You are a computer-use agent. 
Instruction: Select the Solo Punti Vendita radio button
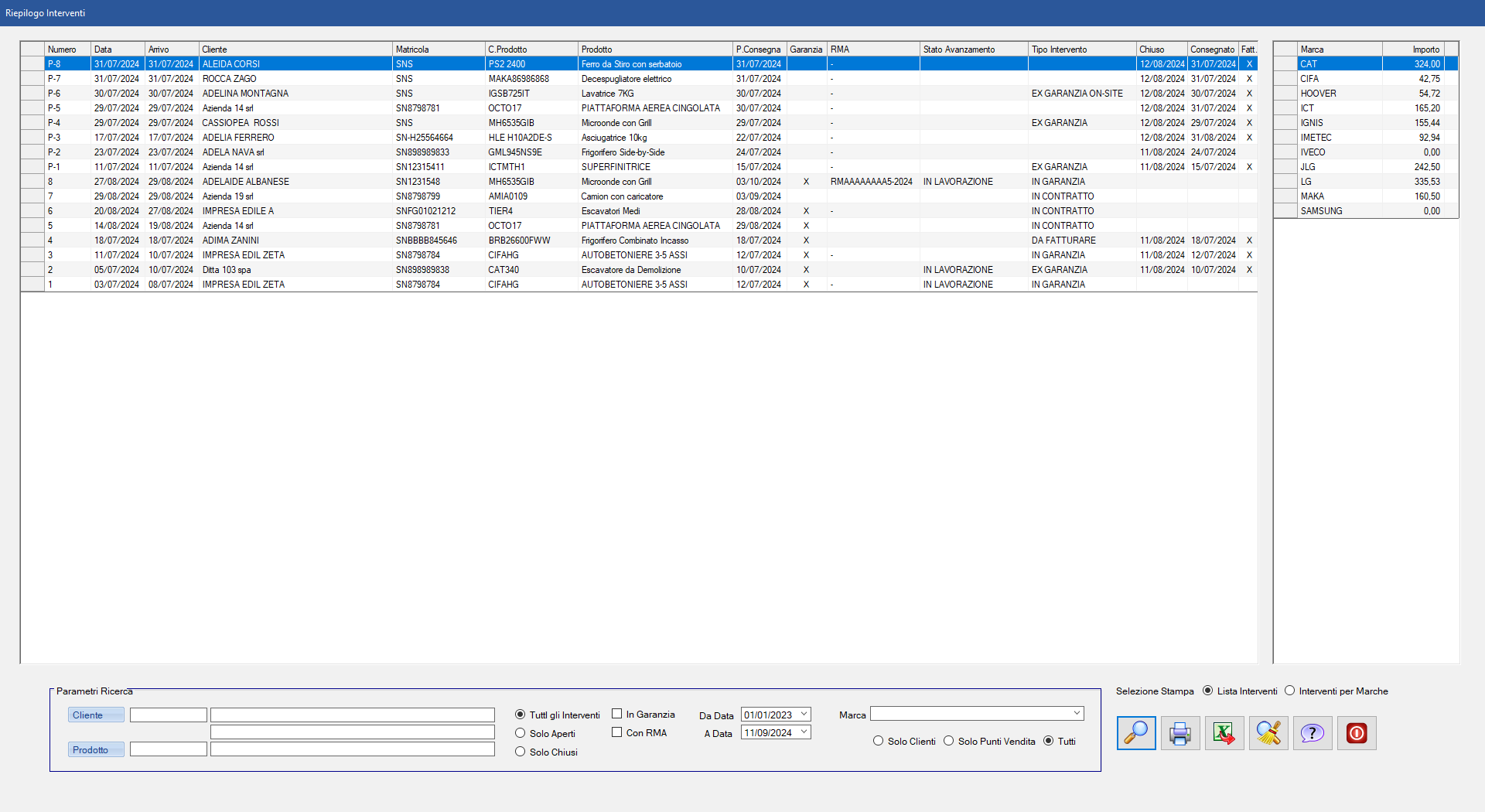[948, 742]
